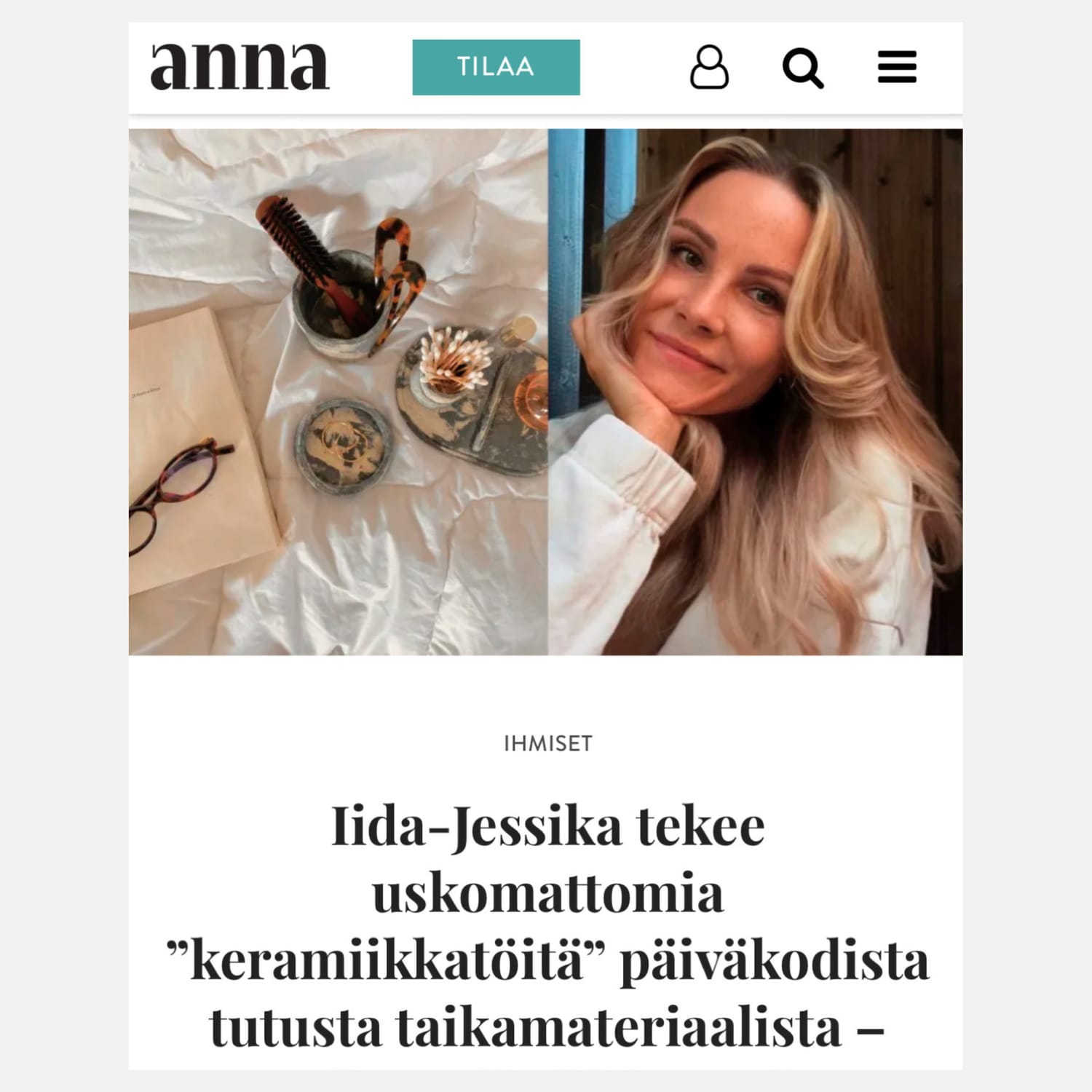
Task: Click the oval marbled tray
Action: pyautogui.click(x=471, y=400)
